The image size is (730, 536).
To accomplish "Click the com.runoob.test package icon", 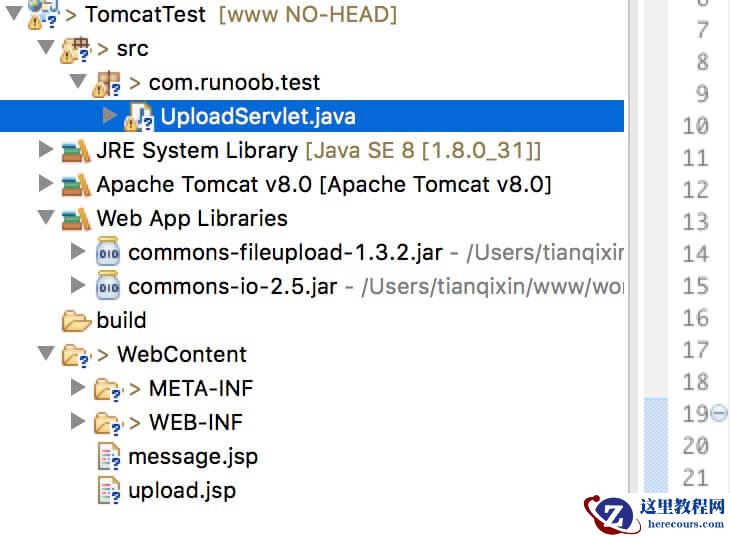I will pos(107,83).
